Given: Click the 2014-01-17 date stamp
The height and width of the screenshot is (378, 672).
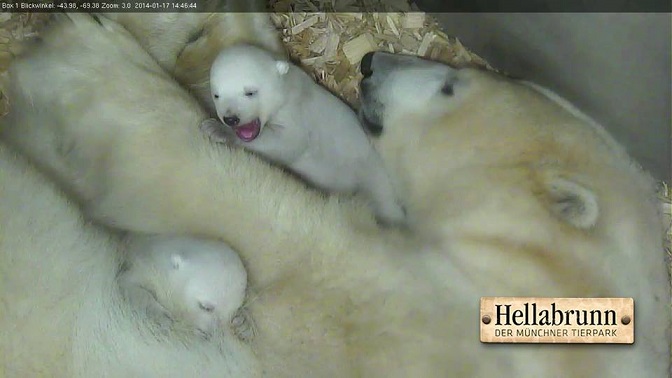Looking at the screenshot, I should [x=150, y=6].
